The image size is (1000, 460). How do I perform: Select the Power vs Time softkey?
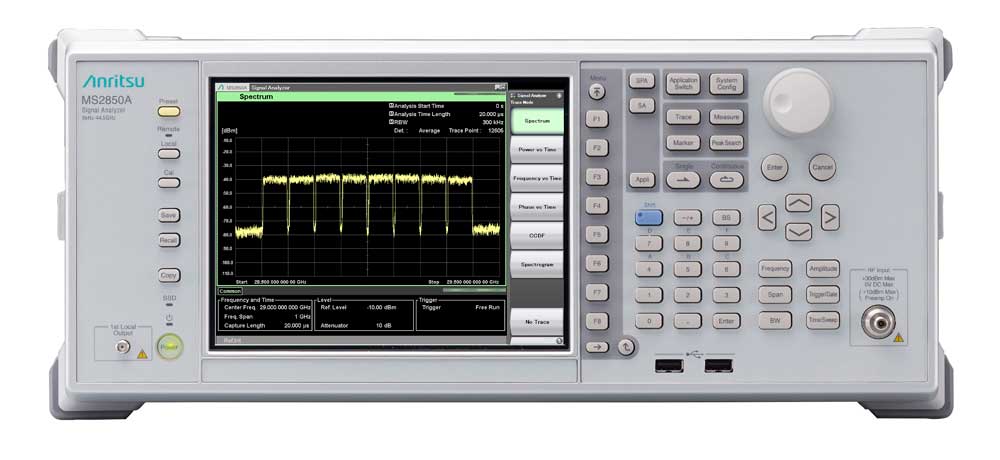pyautogui.click(x=537, y=149)
